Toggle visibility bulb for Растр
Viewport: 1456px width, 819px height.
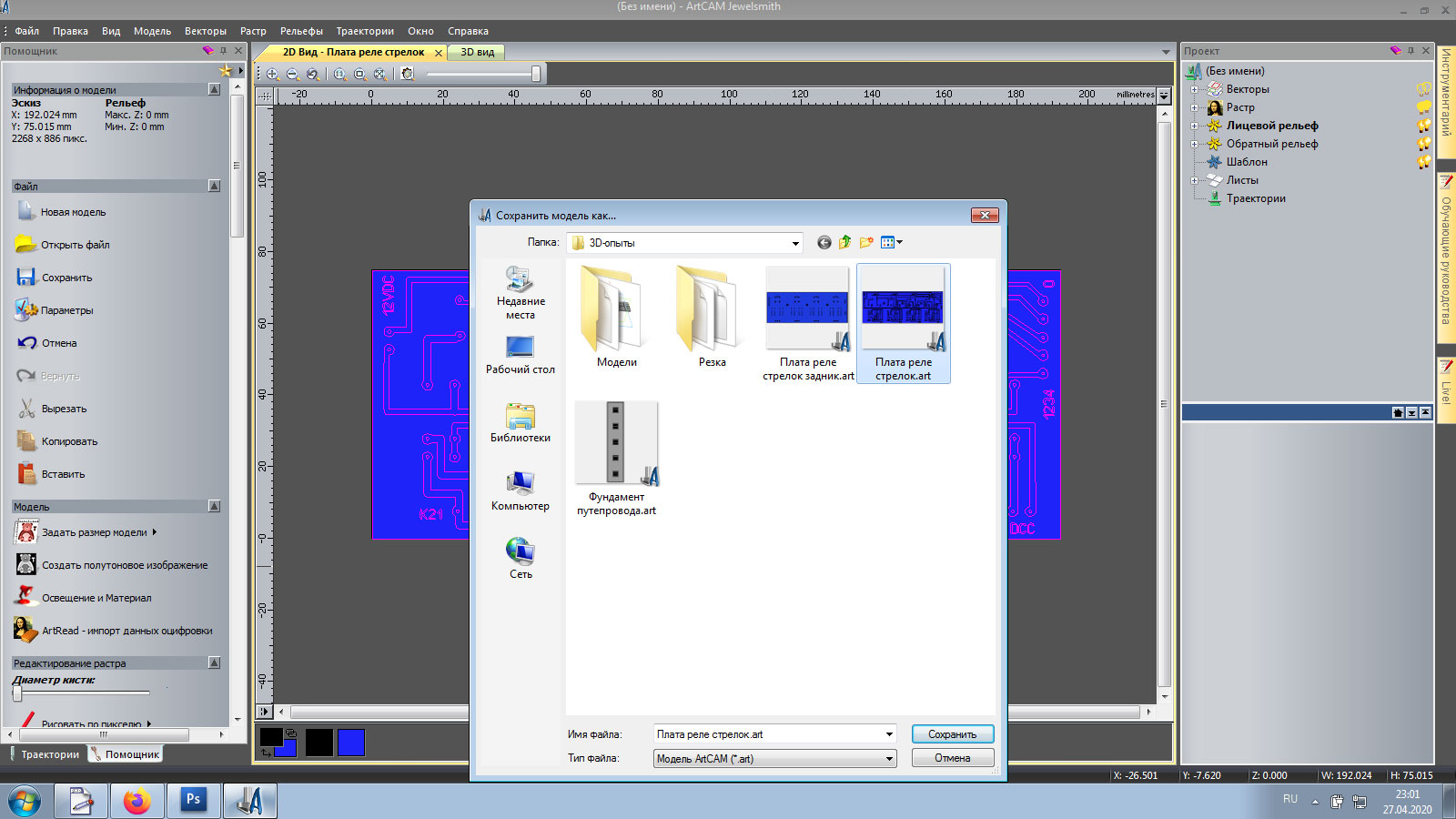[x=1424, y=107]
